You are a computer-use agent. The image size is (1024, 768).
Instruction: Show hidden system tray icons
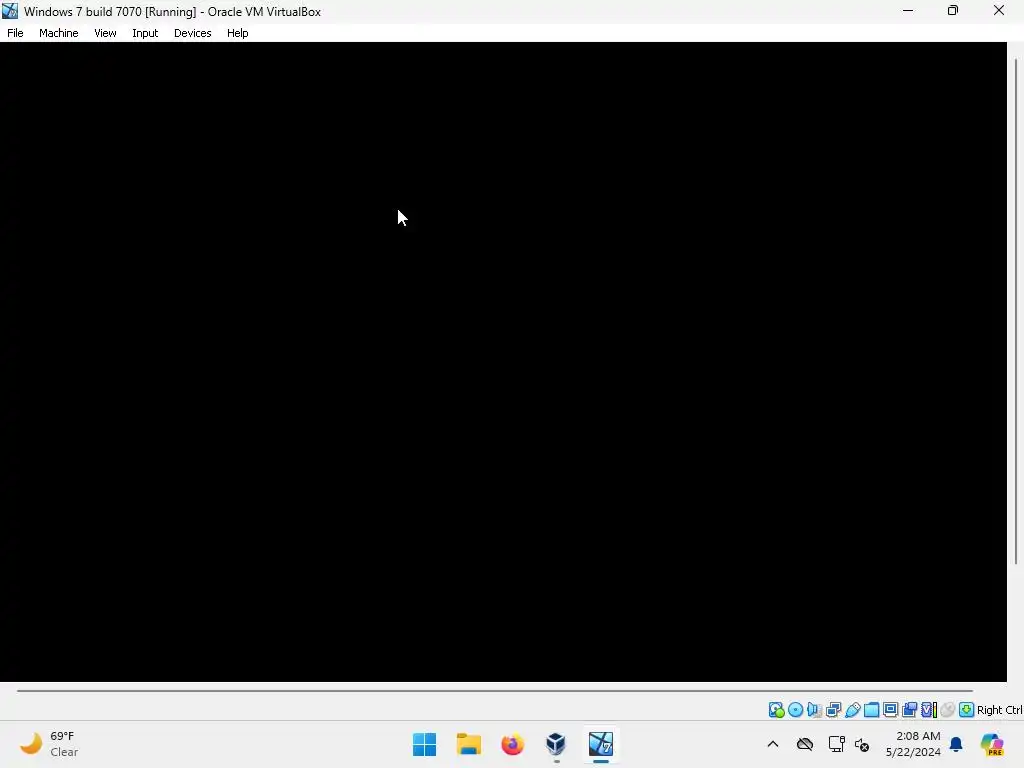coord(773,744)
